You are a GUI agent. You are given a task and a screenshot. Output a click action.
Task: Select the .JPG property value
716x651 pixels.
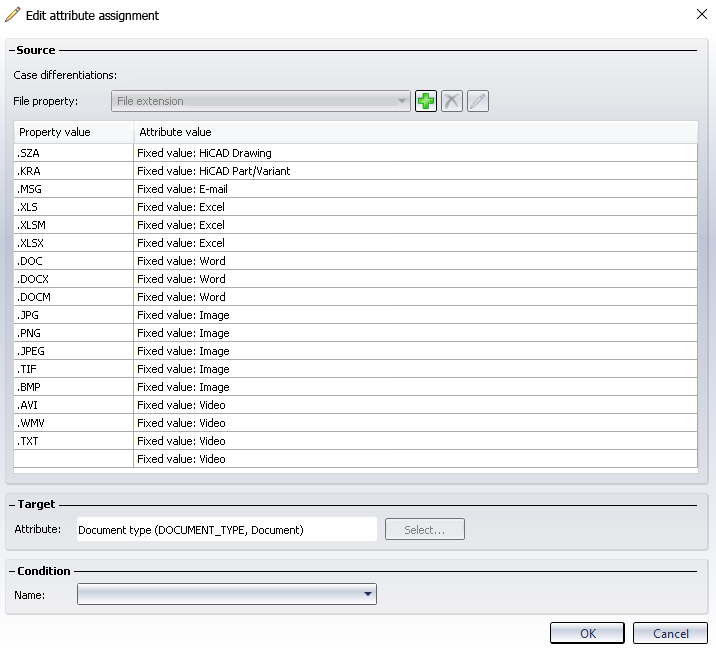click(x=74, y=315)
